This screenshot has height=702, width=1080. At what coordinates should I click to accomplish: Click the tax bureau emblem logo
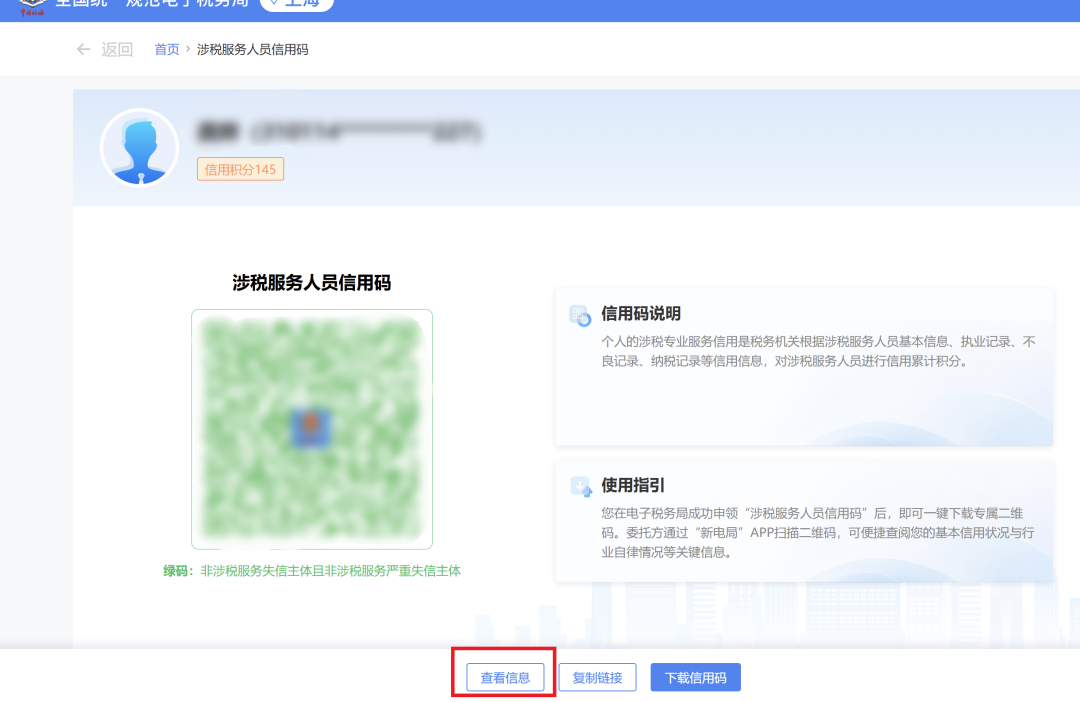33,5
